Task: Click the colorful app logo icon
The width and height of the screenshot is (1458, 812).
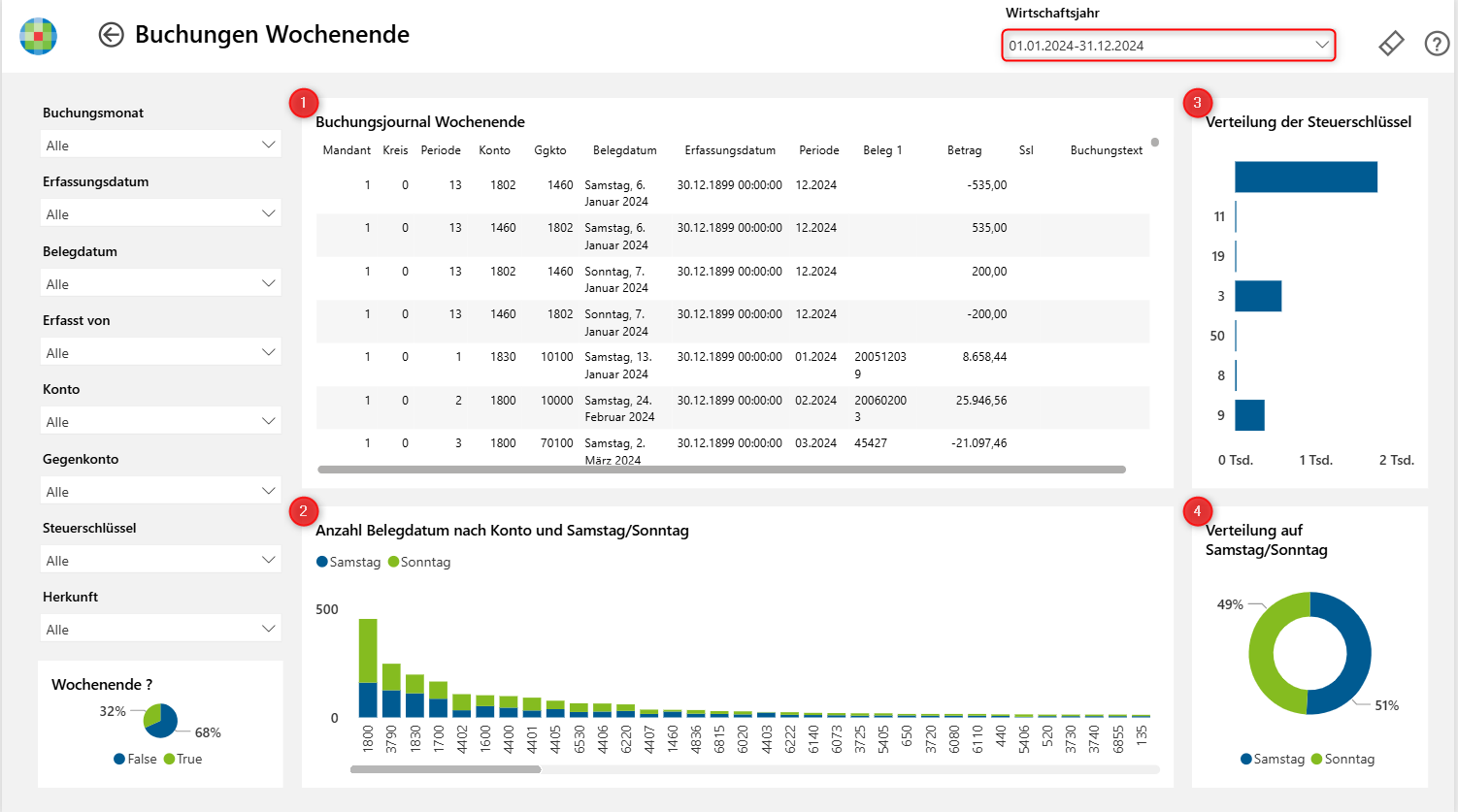Action: pyautogui.click(x=39, y=36)
